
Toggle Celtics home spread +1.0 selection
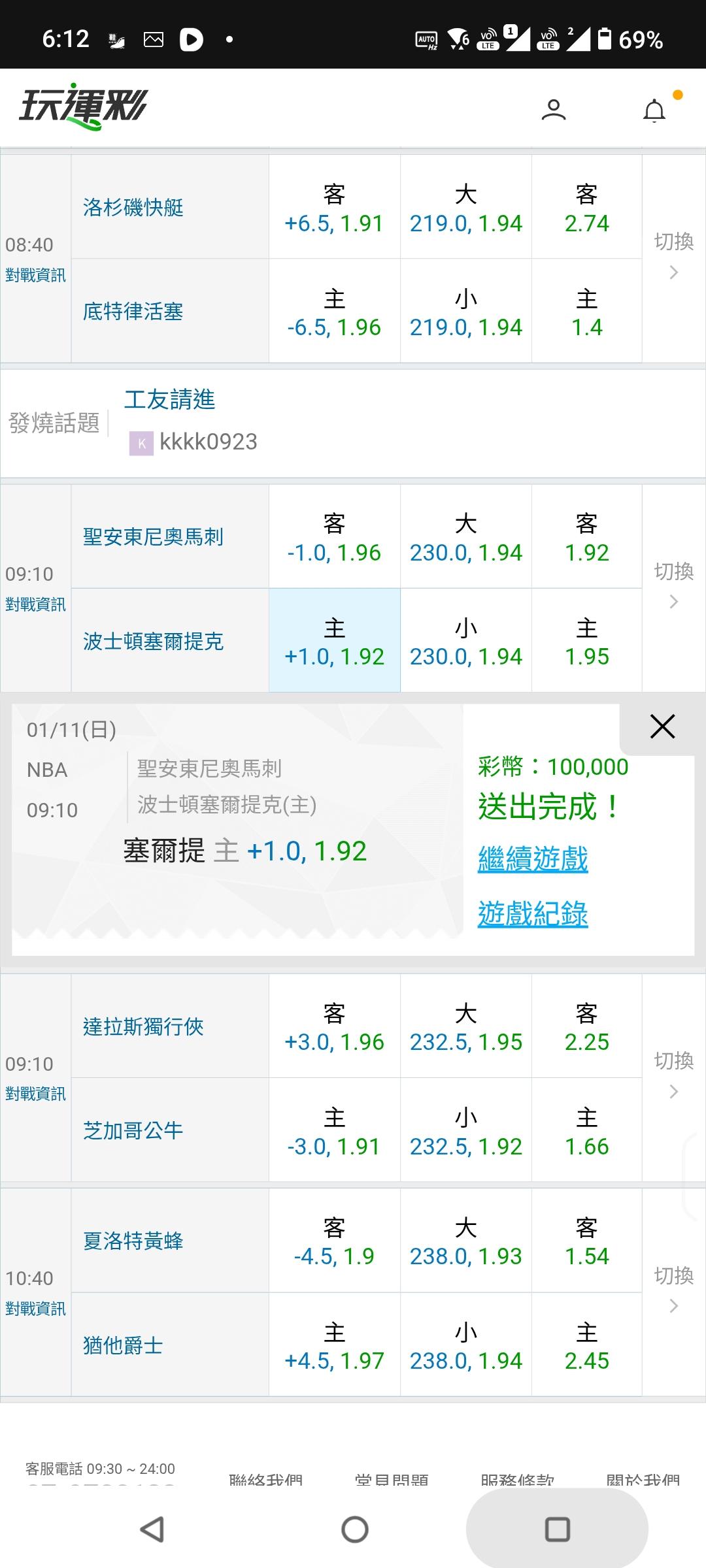(334, 641)
